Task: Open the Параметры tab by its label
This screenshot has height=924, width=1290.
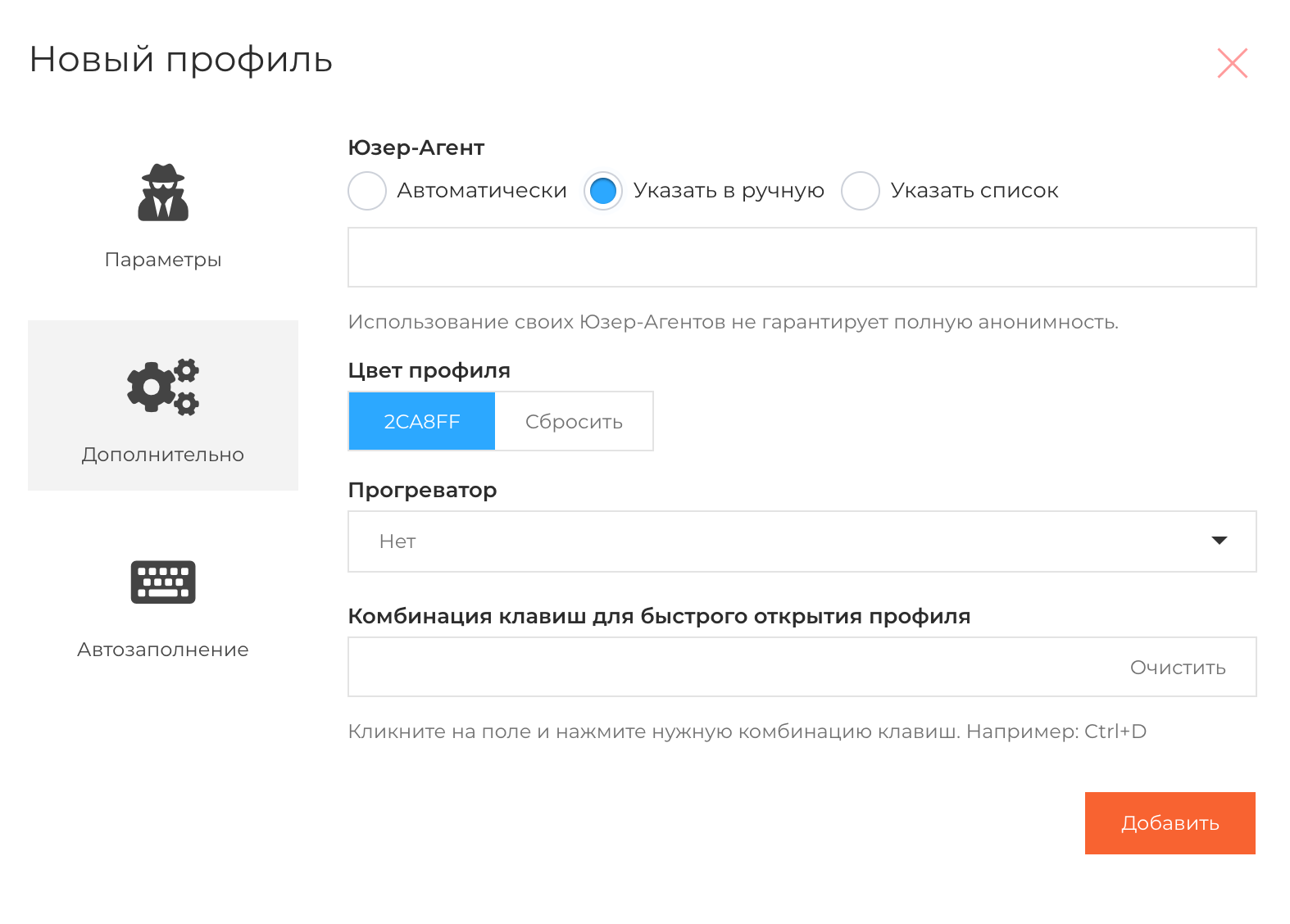Action: click(163, 260)
